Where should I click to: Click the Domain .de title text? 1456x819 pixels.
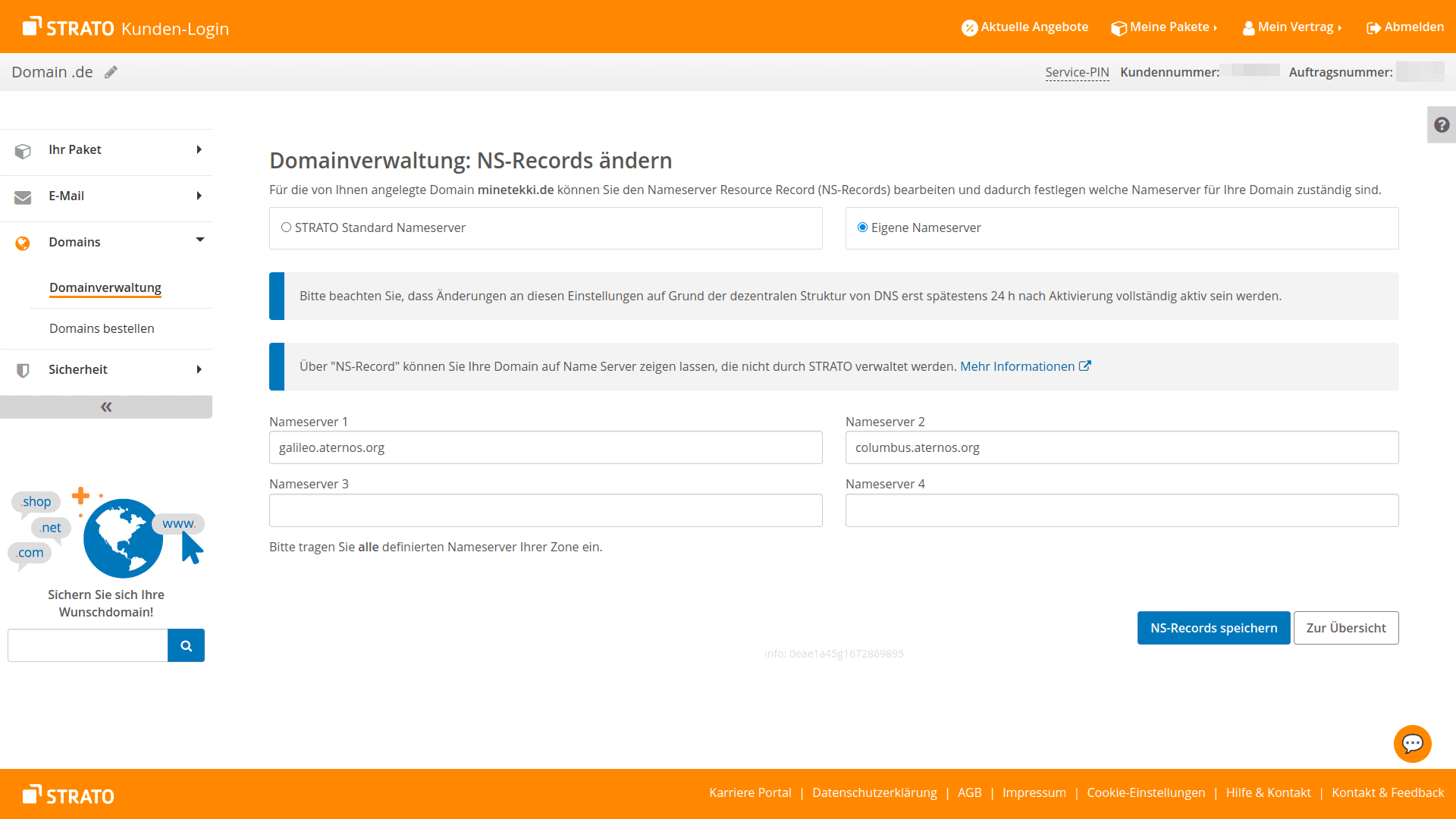point(52,72)
